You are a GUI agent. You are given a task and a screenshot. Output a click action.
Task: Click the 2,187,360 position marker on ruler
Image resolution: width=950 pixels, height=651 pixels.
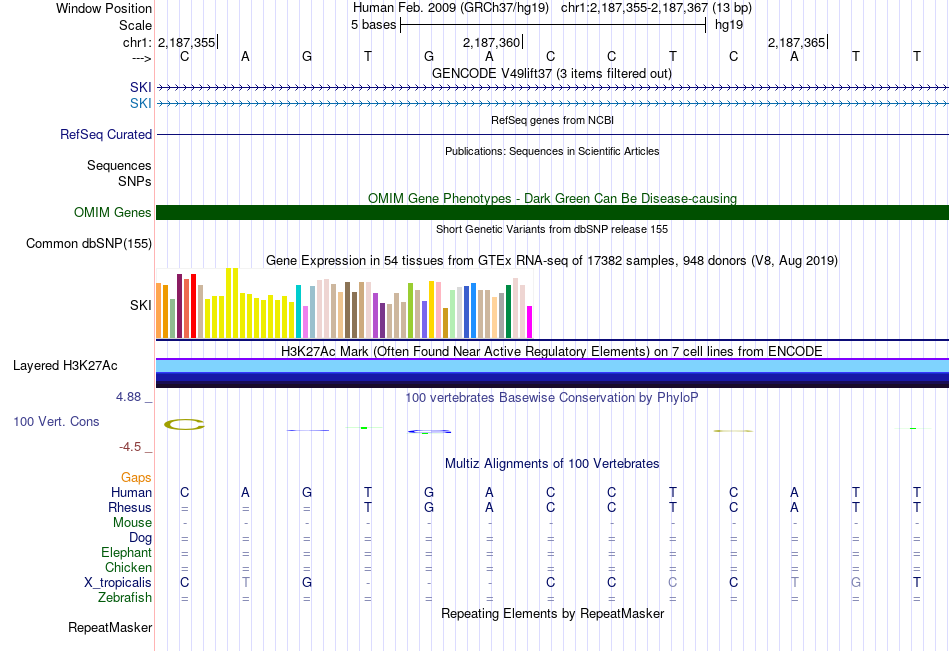point(492,42)
